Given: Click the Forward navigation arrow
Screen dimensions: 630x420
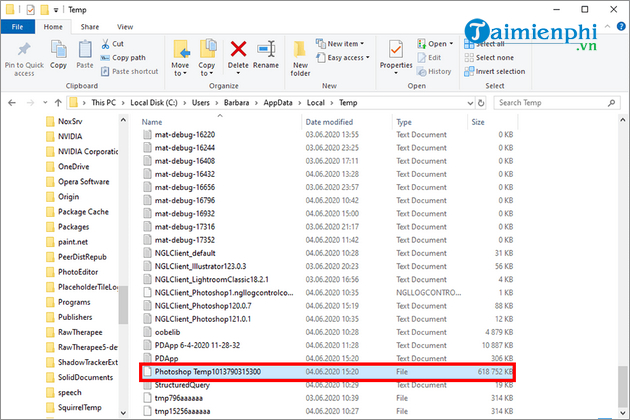Looking at the screenshot, I should (x=30, y=103).
